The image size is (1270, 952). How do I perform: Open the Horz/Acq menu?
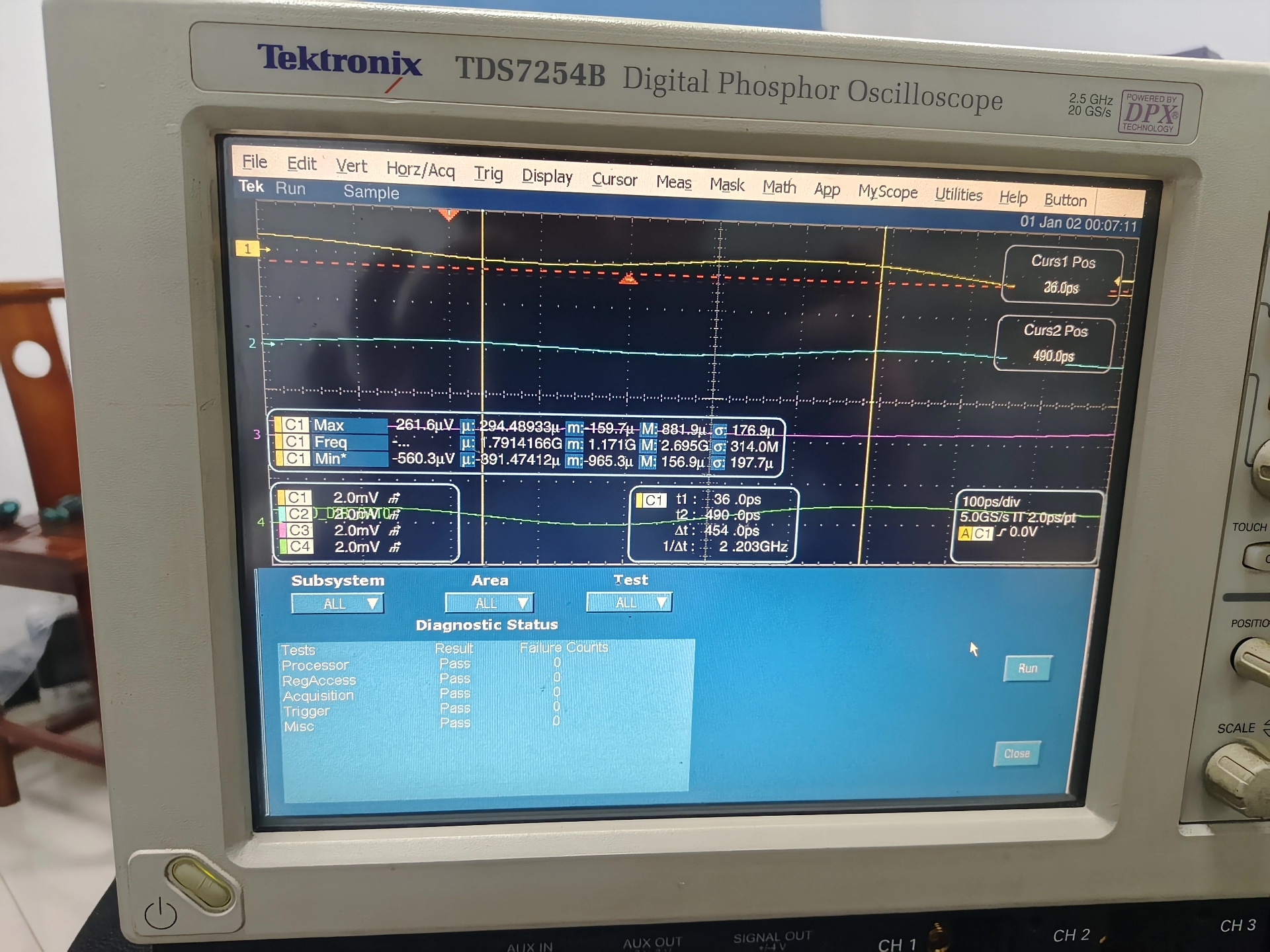coord(421,170)
